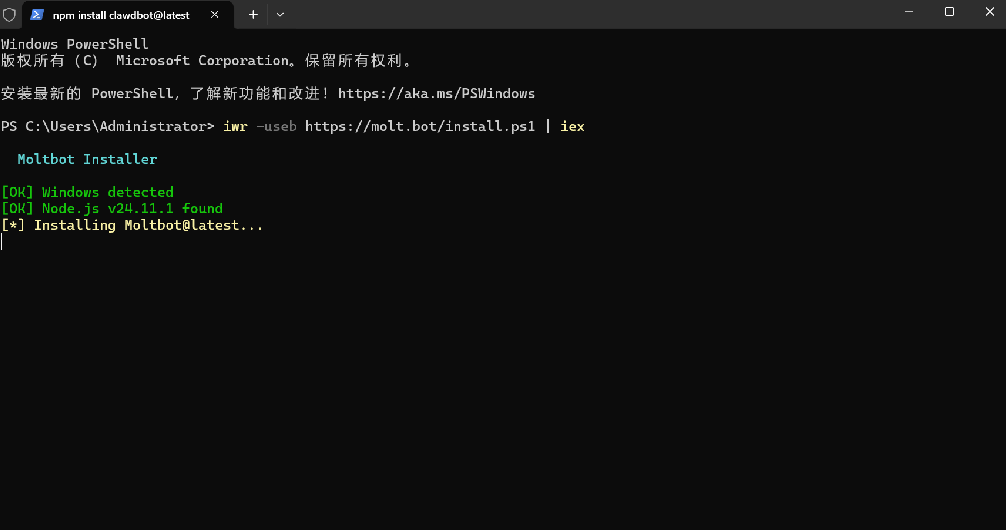Image resolution: width=1006 pixels, height=530 pixels.
Task: Select the npm install clawdbot@latest tab
Action: click(x=120, y=15)
